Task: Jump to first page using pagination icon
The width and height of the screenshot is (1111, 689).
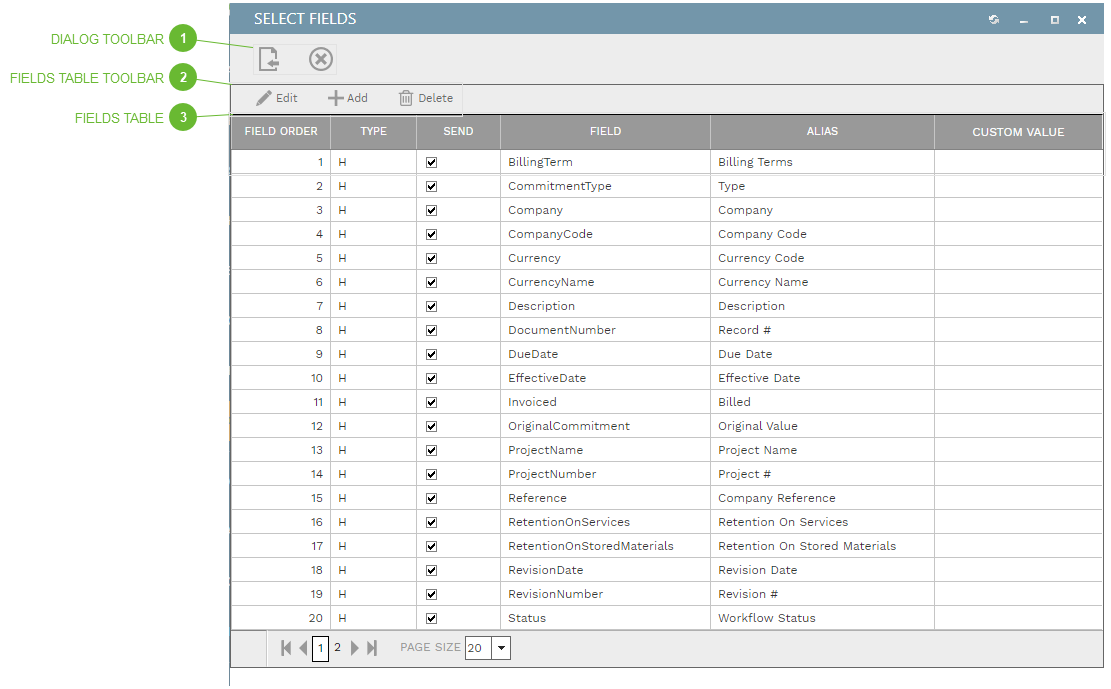Action: pos(285,647)
